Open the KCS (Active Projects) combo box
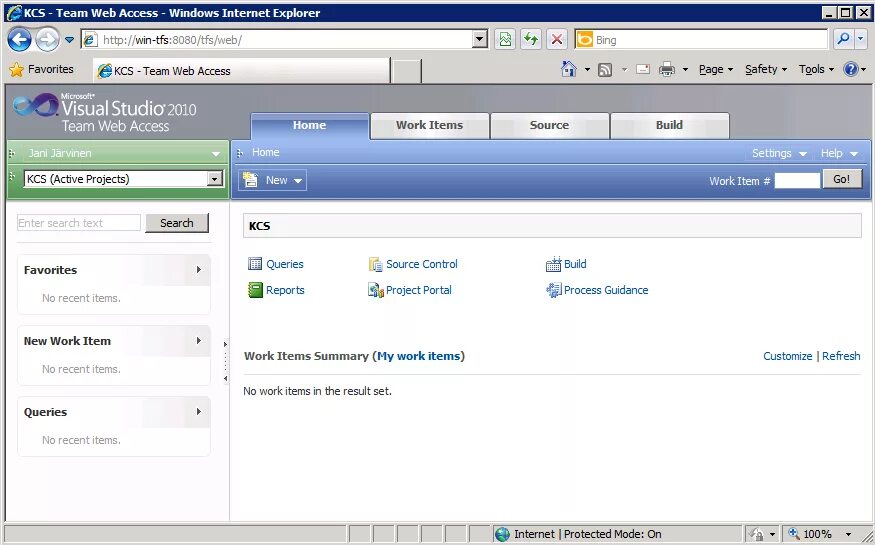Image resolution: width=875 pixels, height=545 pixels. [123, 179]
